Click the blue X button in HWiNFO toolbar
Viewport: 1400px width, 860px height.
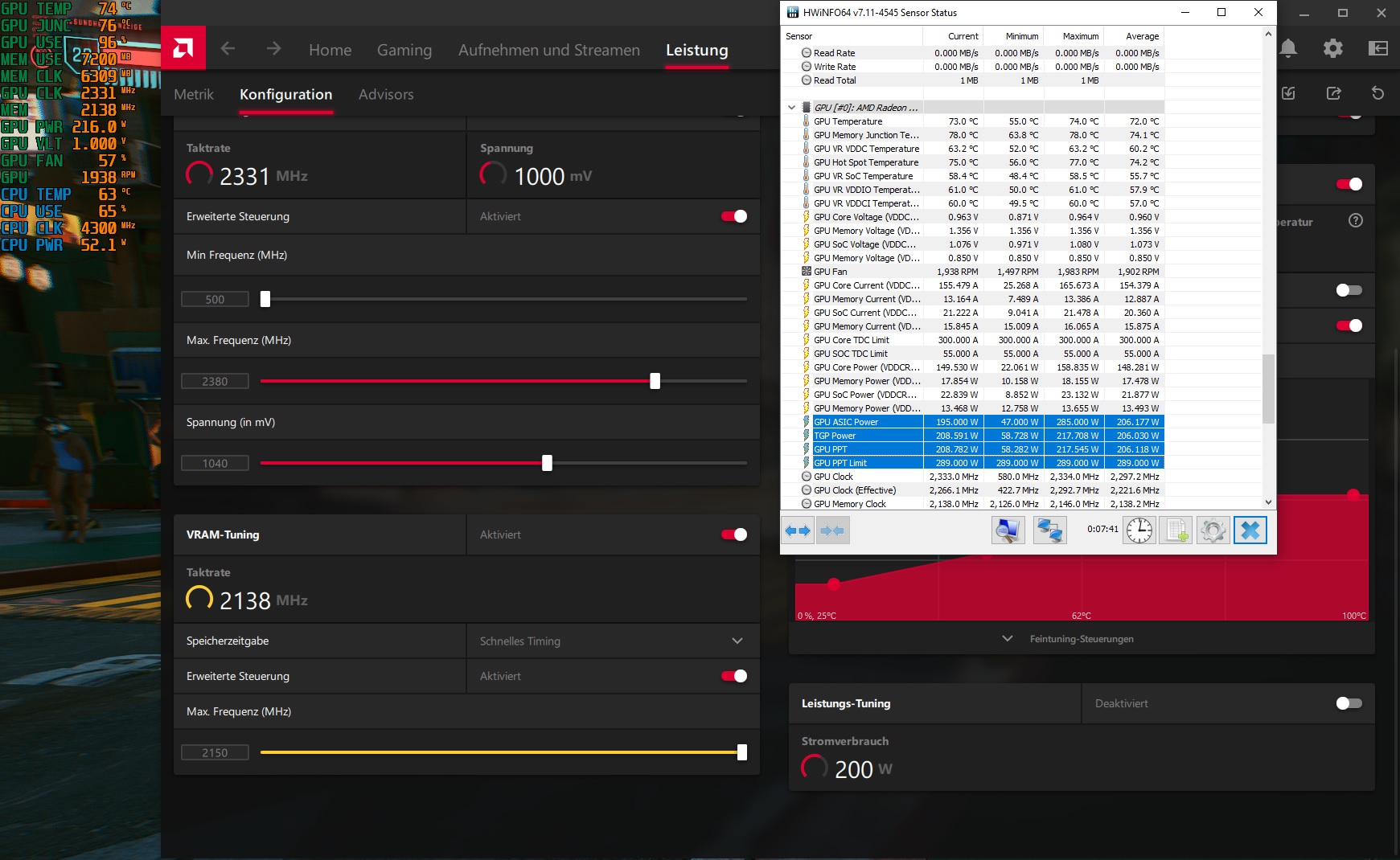[x=1250, y=530]
